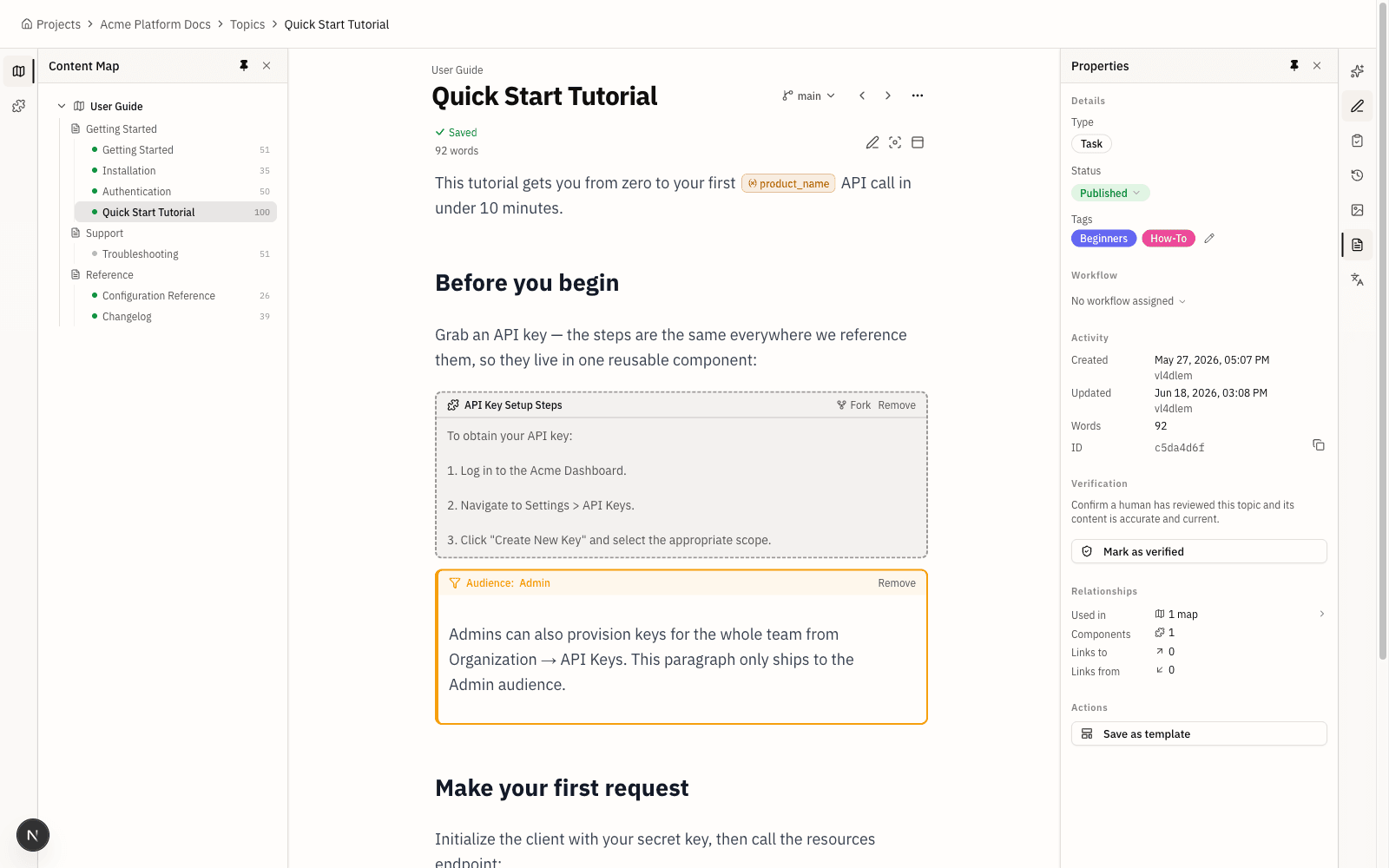Screen dimensions: 1389x868
Task: Open the three-dot more options menu
Action: pos(918,95)
